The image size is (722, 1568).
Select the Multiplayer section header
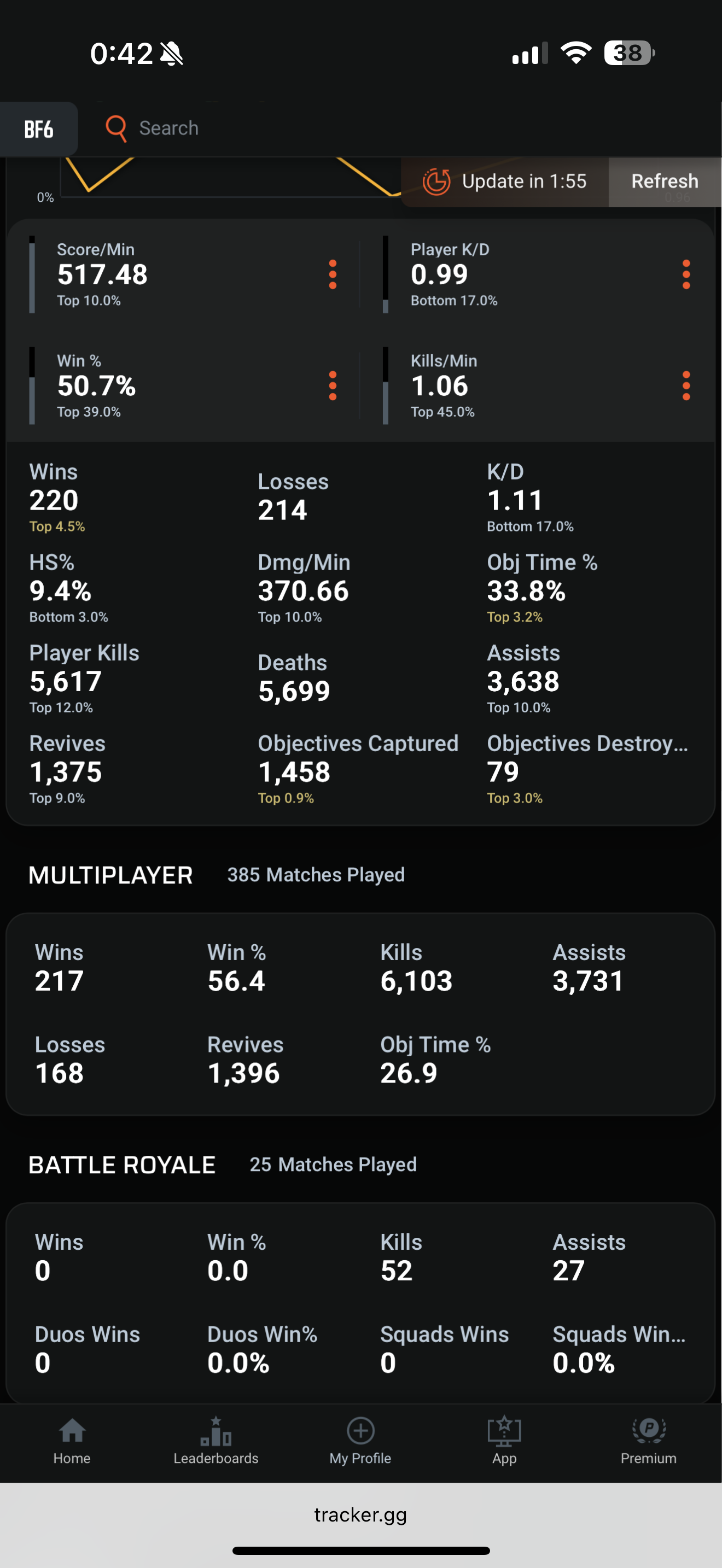click(111, 875)
